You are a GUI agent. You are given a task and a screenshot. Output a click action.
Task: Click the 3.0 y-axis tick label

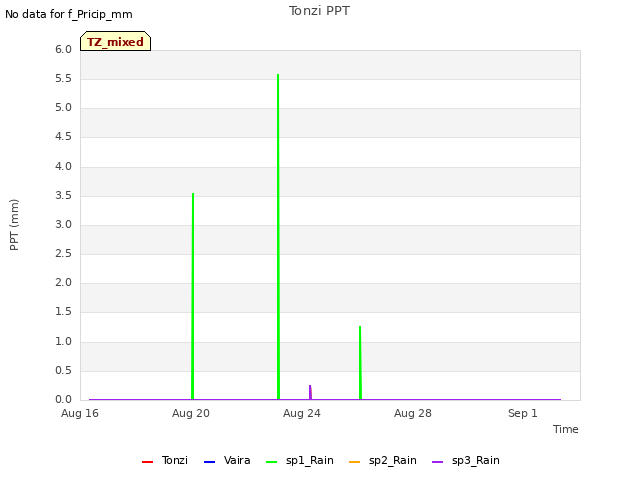(63, 224)
